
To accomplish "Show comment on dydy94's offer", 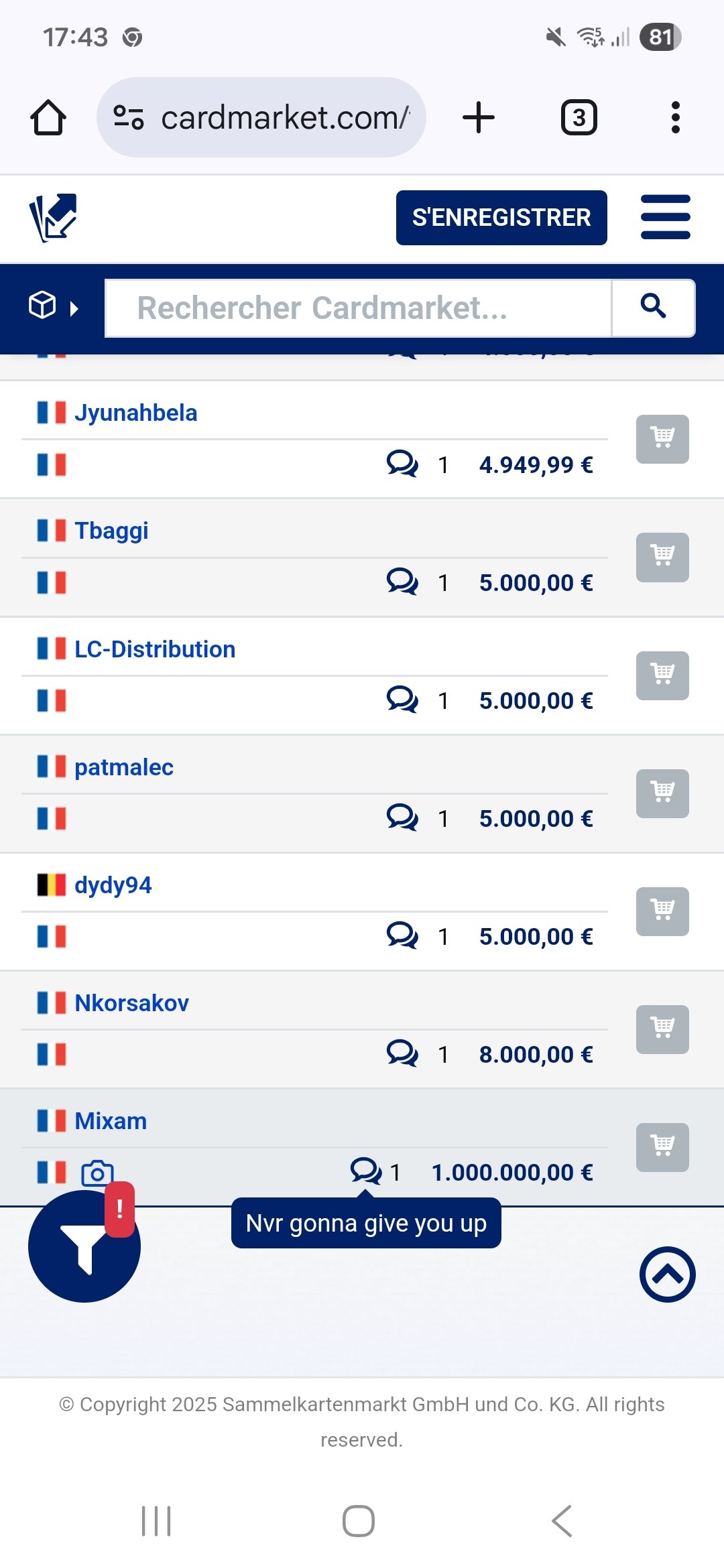I will [x=402, y=935].
